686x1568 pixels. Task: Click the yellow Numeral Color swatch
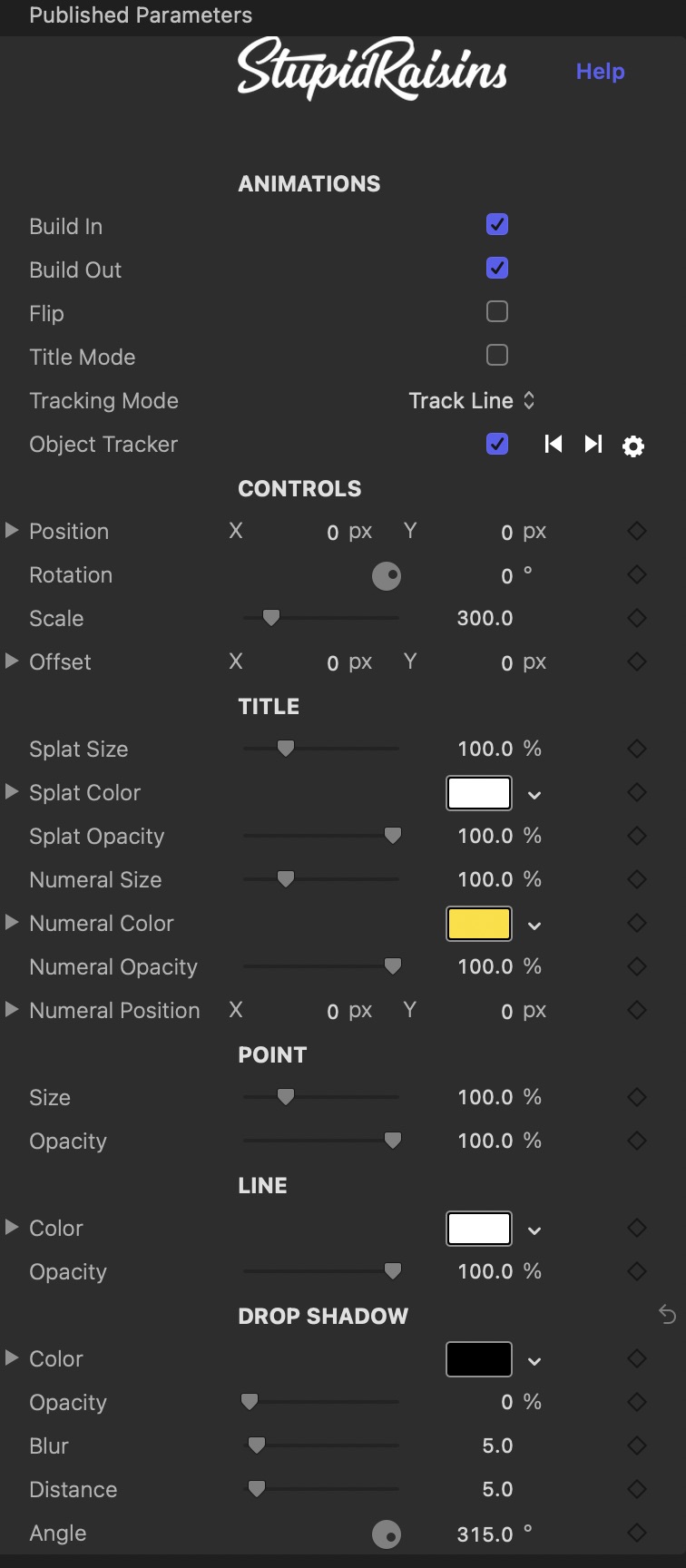(x=479, y=924)
